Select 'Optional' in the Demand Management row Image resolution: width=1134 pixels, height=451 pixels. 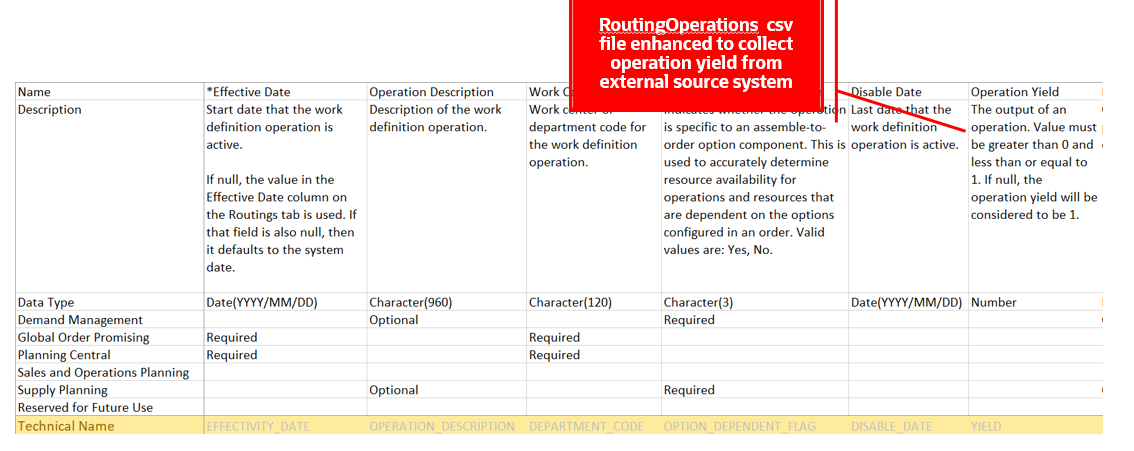point(447,319)
